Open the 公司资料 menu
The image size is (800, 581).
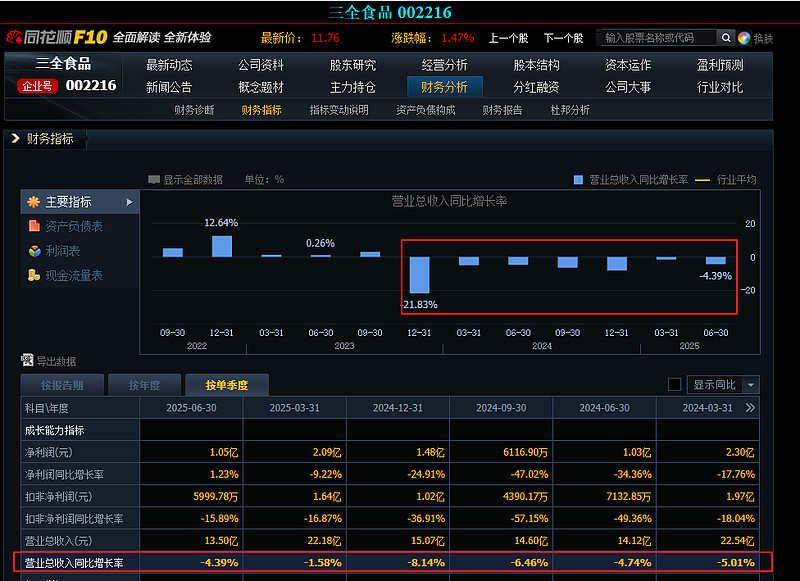[x=261, y=65]
